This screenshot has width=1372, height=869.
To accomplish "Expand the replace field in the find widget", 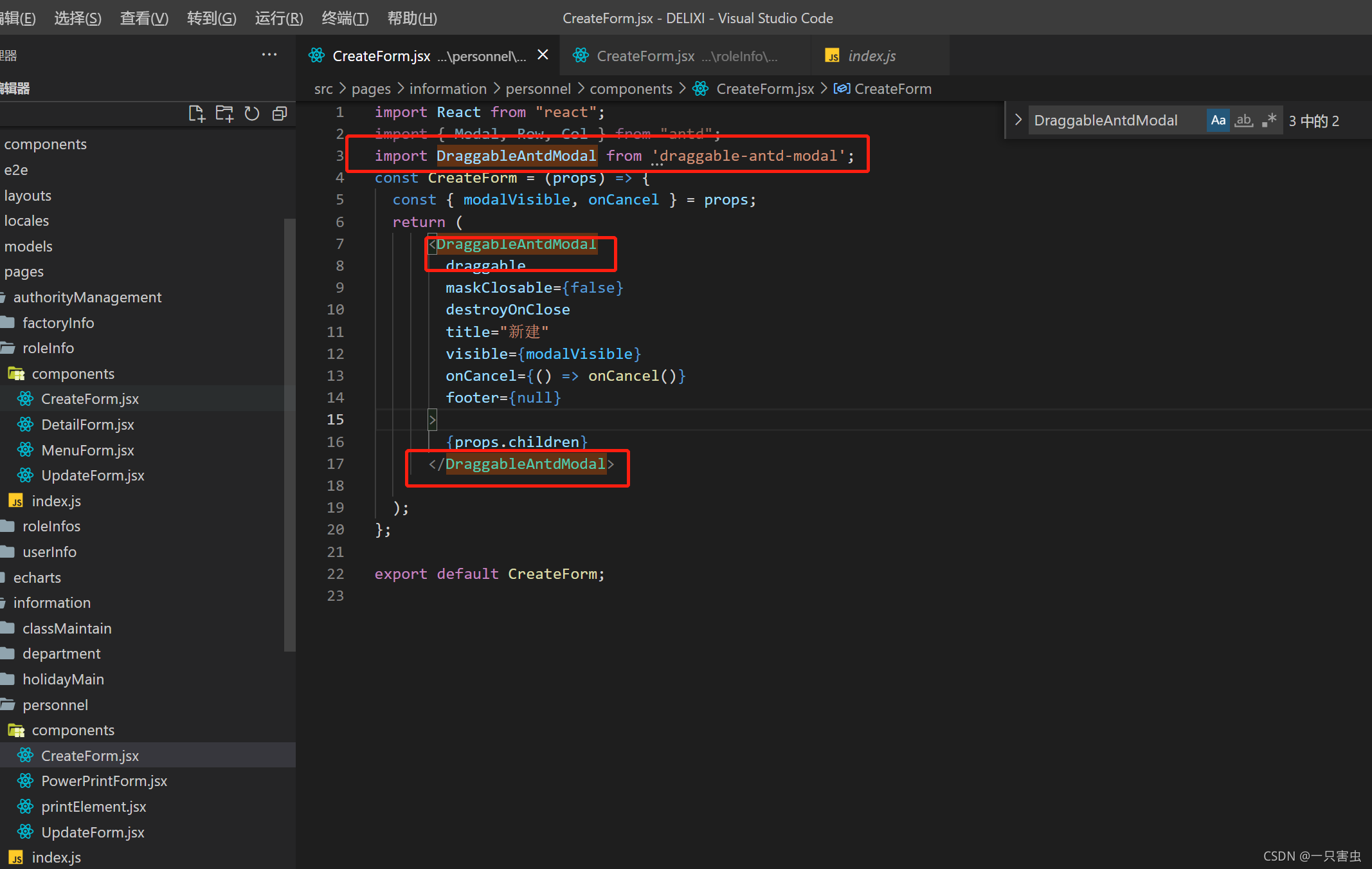I will point(1018,120).
